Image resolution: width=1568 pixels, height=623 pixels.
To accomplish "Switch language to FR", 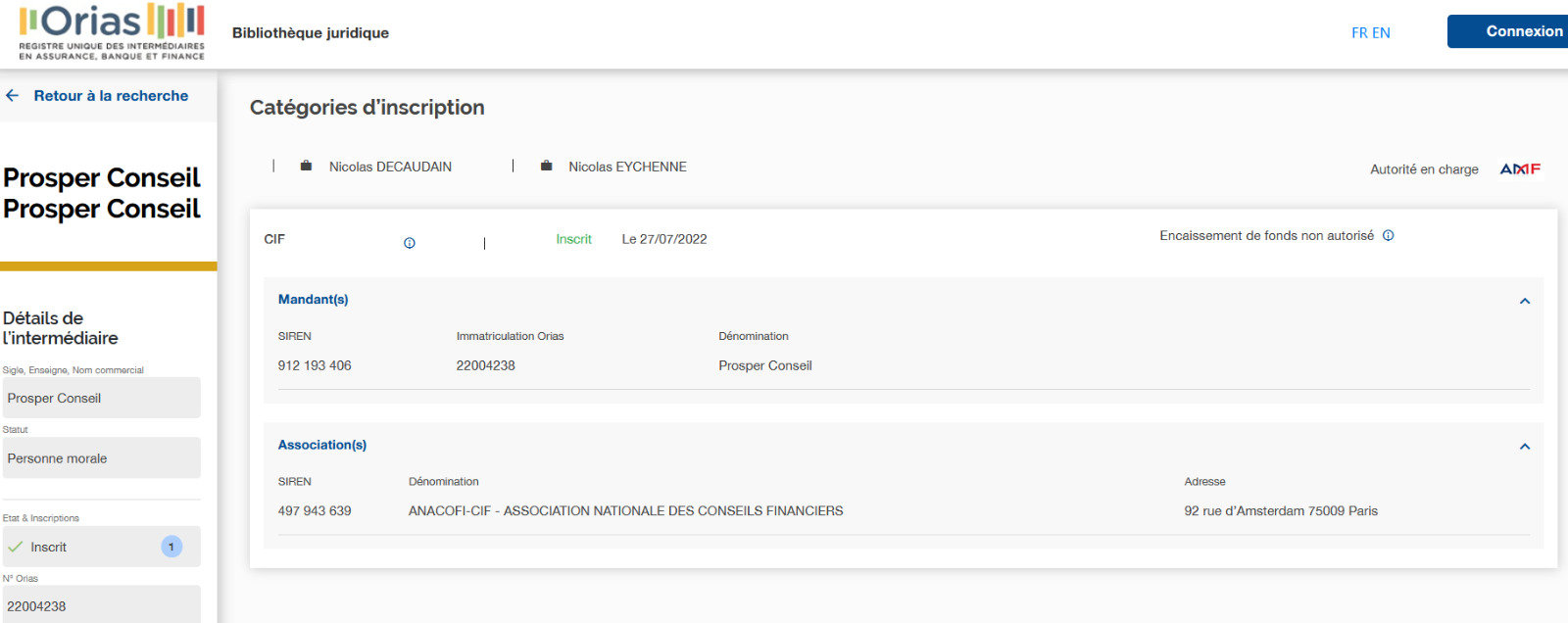I will [x=1359, y=33].
